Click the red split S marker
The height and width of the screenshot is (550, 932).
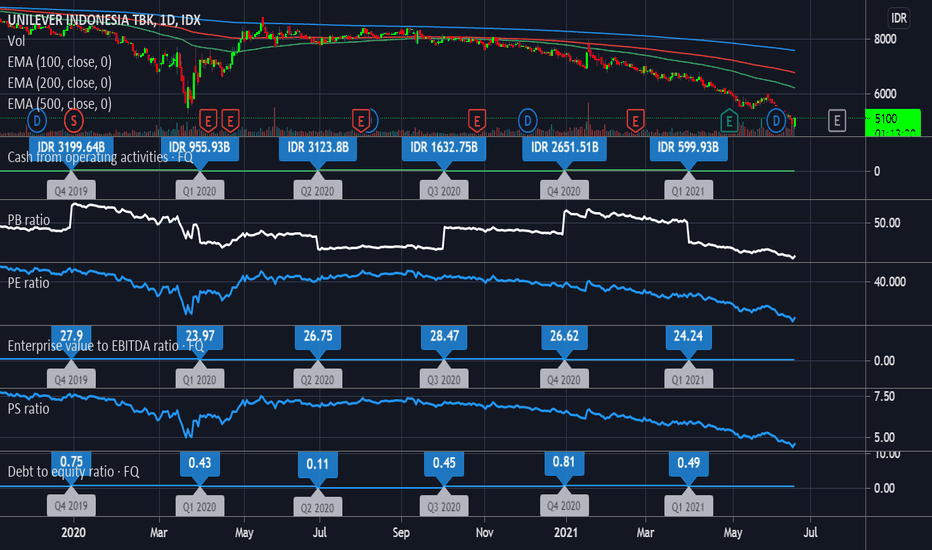[x=74, y=121]
